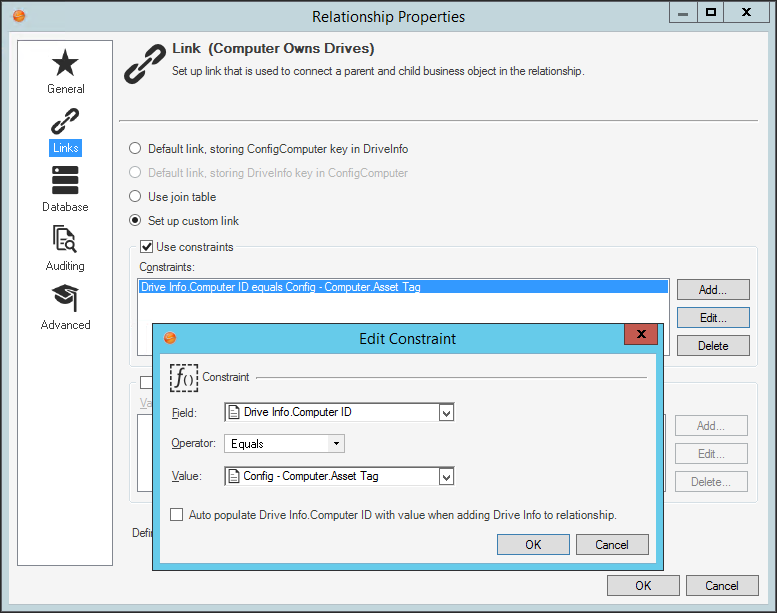Open the Advanced graduation cap icon
The width and height of the screenshot is (777, 613).
(65, 297)
